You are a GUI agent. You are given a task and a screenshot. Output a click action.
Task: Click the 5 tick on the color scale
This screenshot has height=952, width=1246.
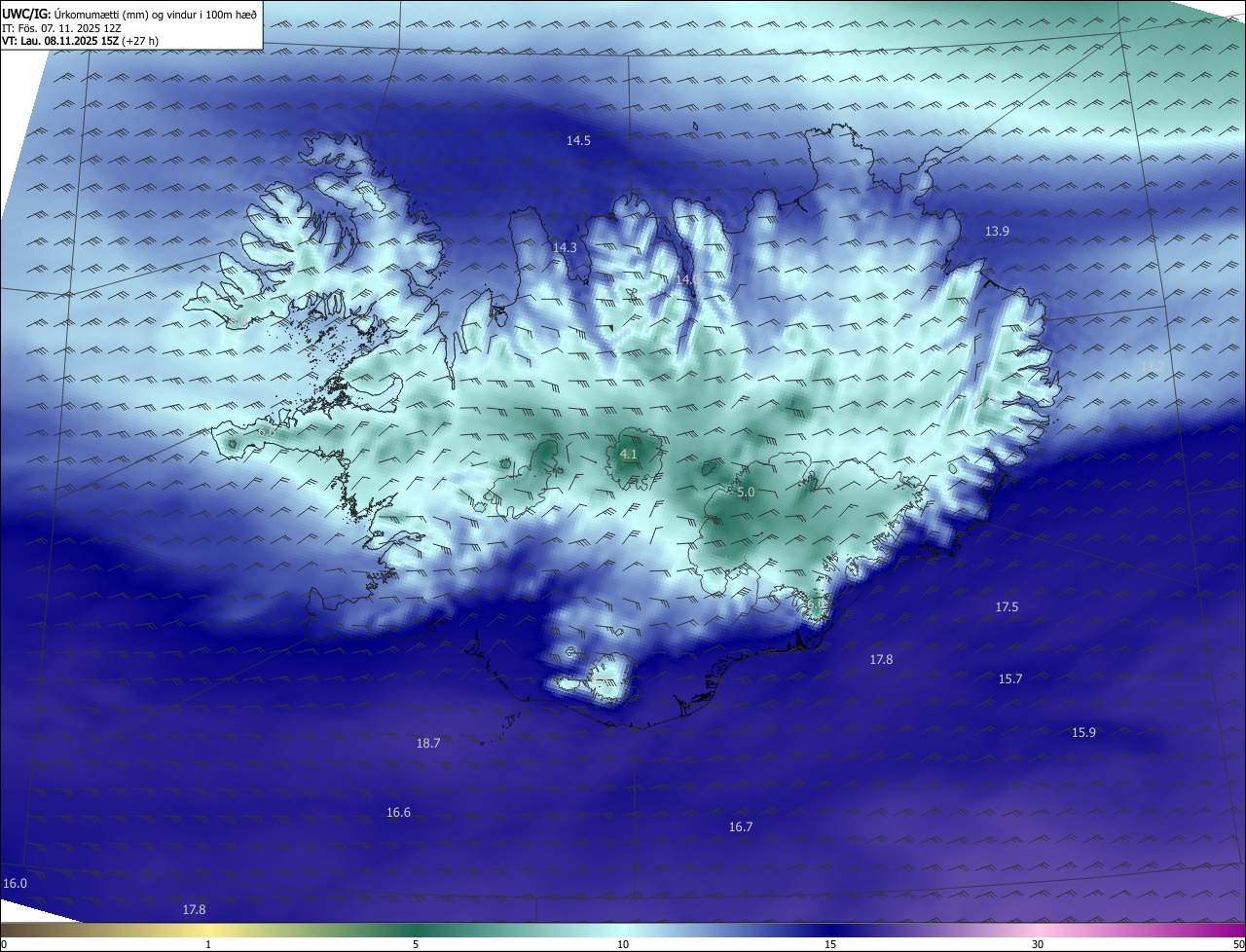pos(416,944)
